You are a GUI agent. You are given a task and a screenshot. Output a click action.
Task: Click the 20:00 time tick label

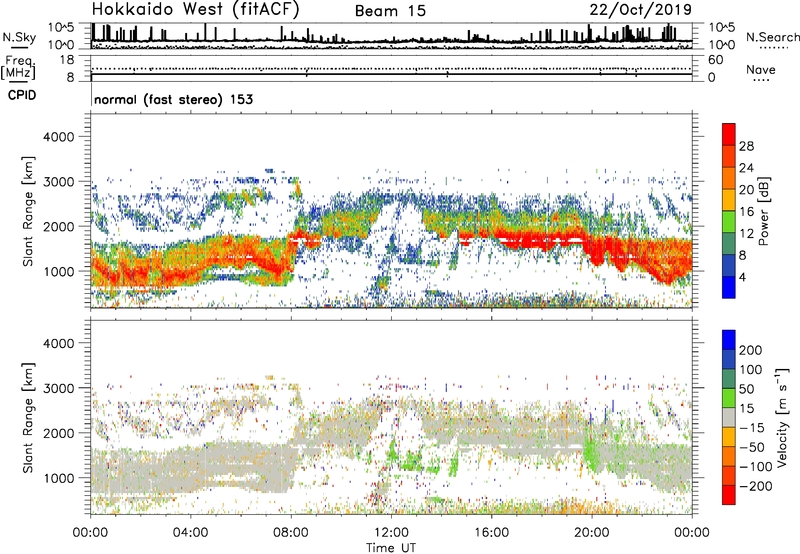tap(592, 533)
